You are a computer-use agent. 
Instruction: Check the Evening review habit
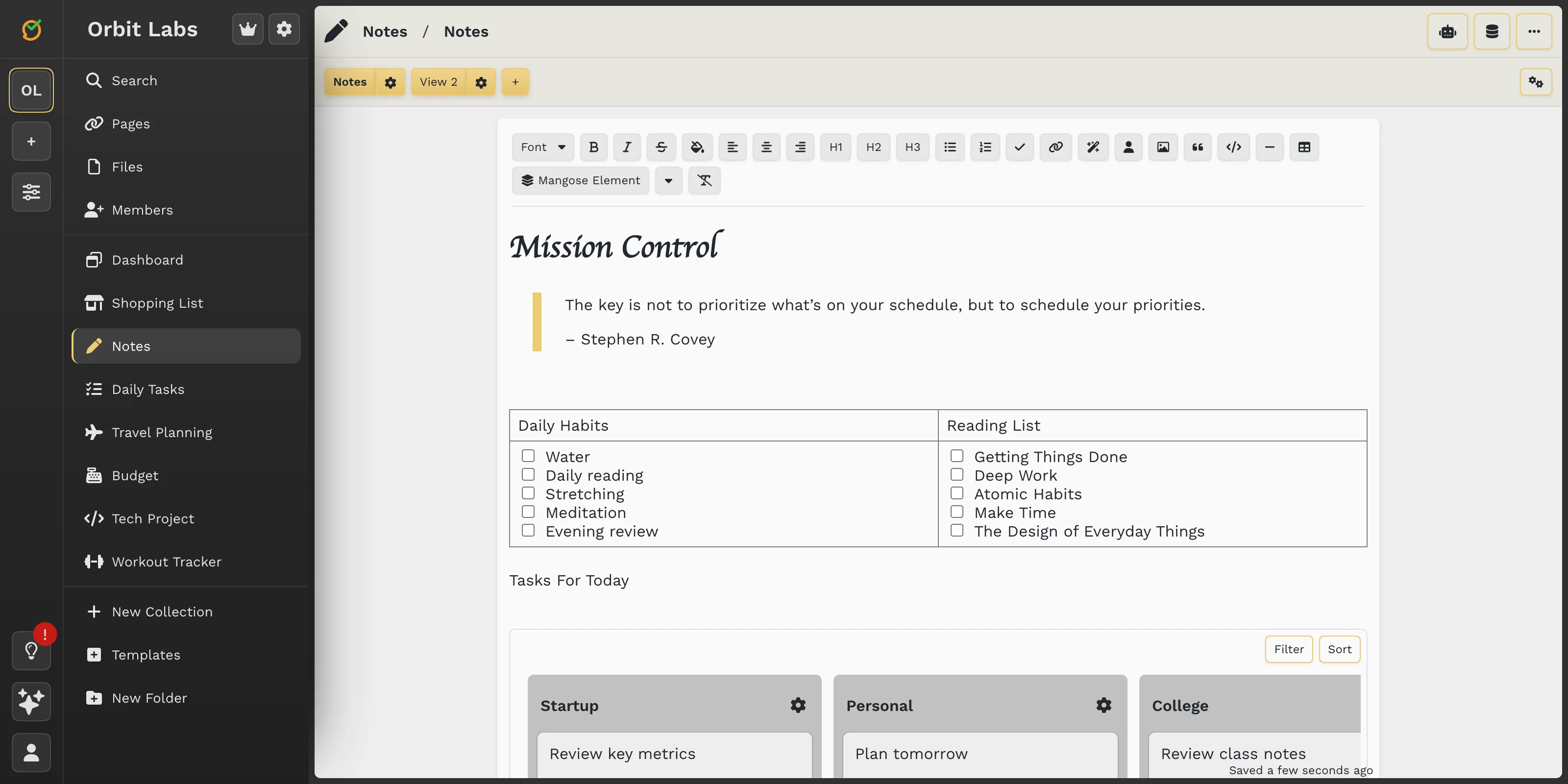point(528,530)
